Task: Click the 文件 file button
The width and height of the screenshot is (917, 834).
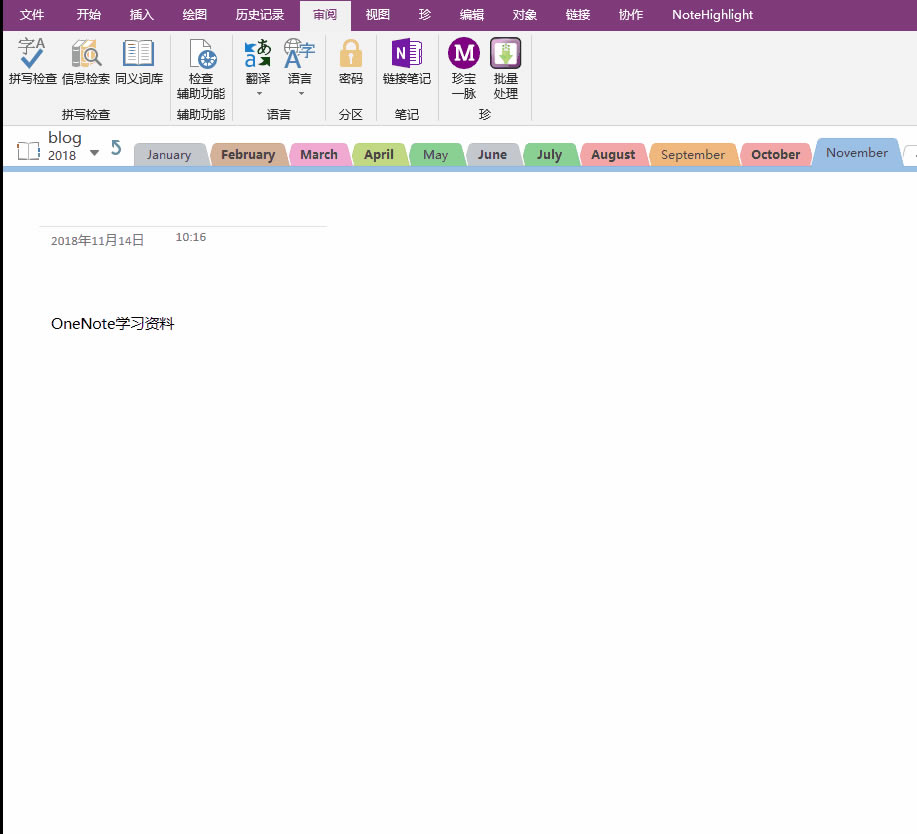Action: click(31, 14)
